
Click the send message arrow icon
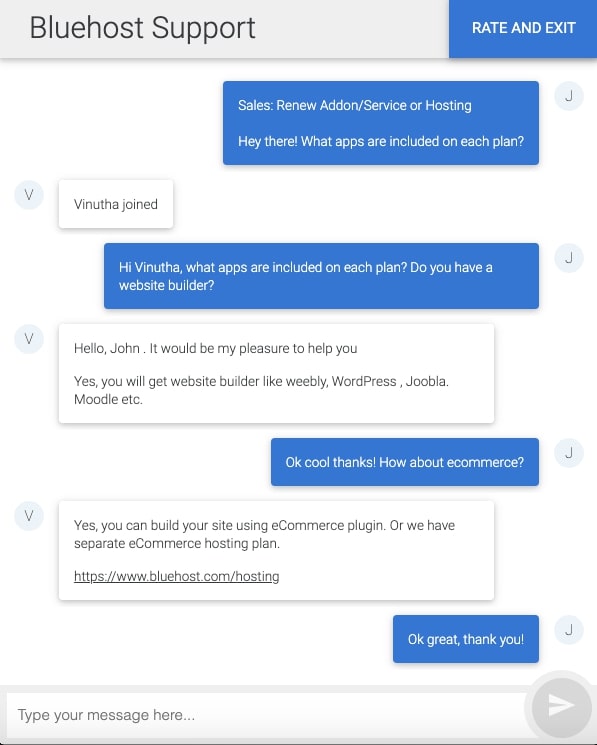[x=561, y=706]
